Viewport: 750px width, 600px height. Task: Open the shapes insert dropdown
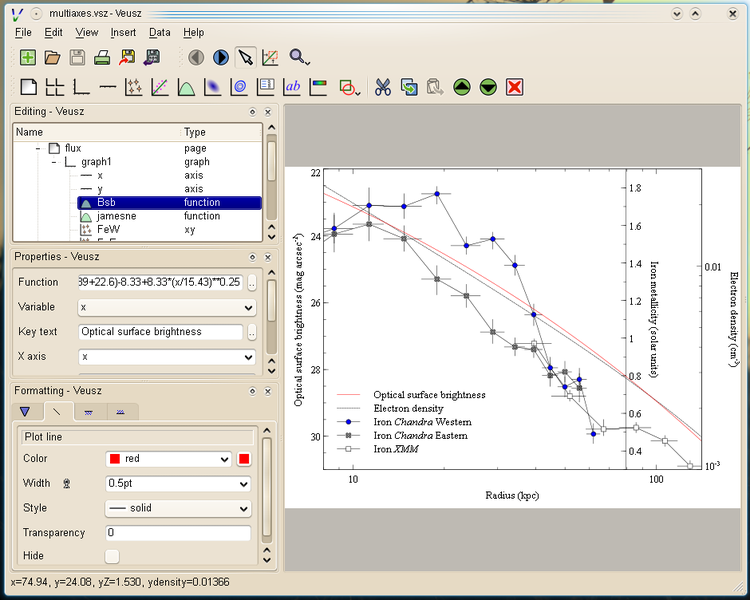click(350, 87)
